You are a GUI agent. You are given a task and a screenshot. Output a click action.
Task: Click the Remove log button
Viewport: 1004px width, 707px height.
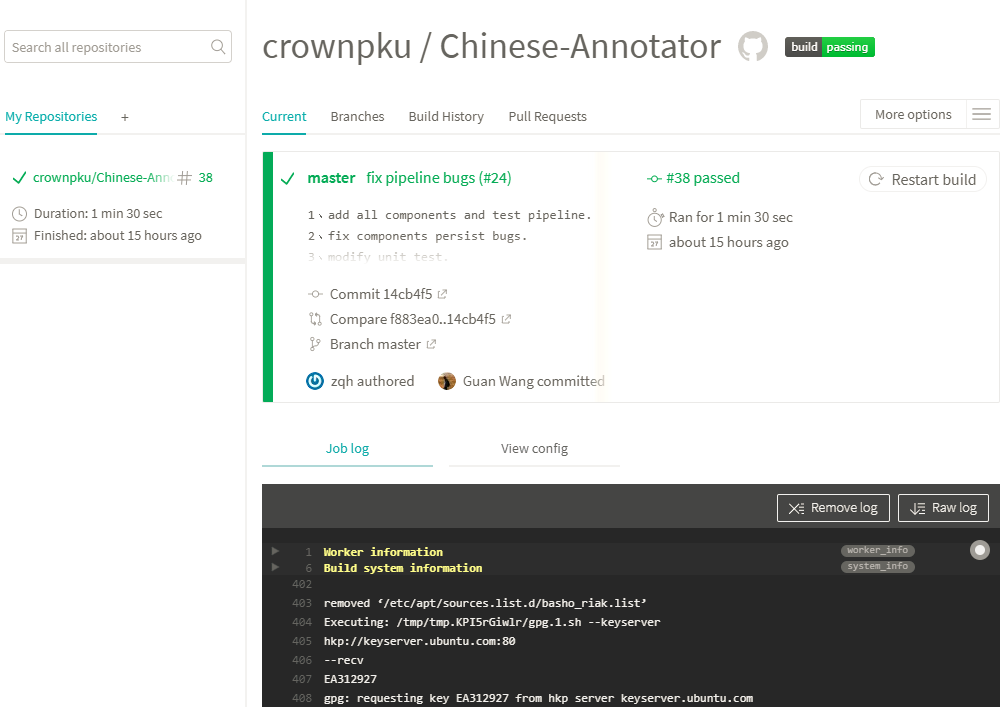point(833,508)
